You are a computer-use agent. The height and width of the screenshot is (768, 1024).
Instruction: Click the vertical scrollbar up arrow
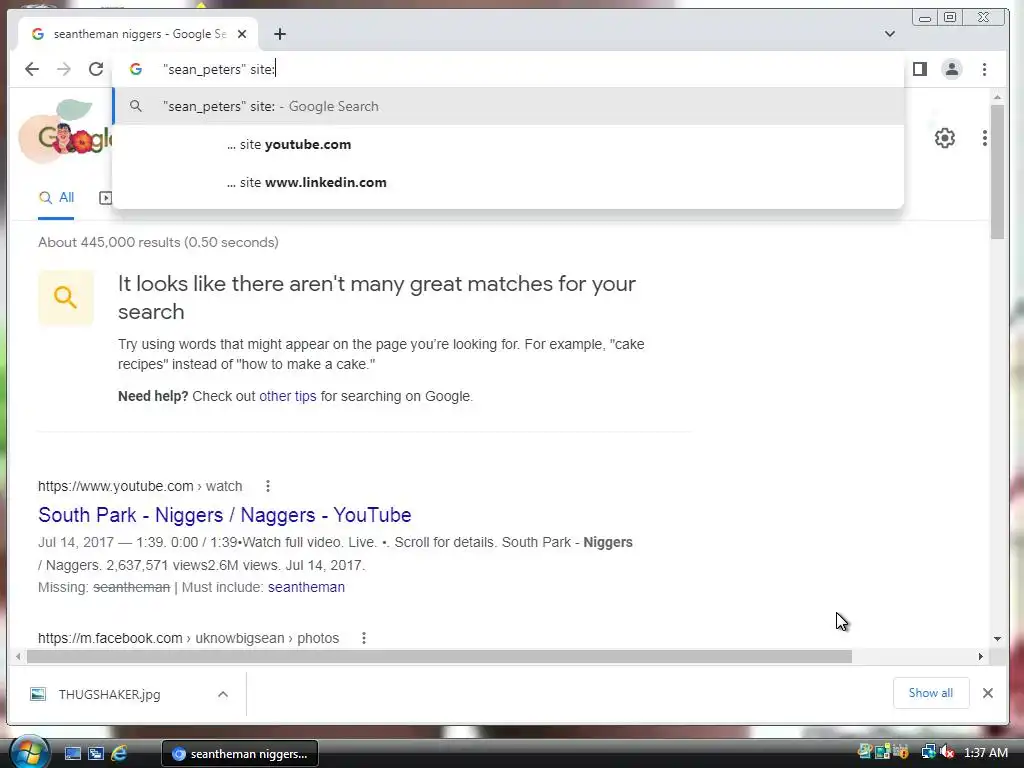pos(997,97)
